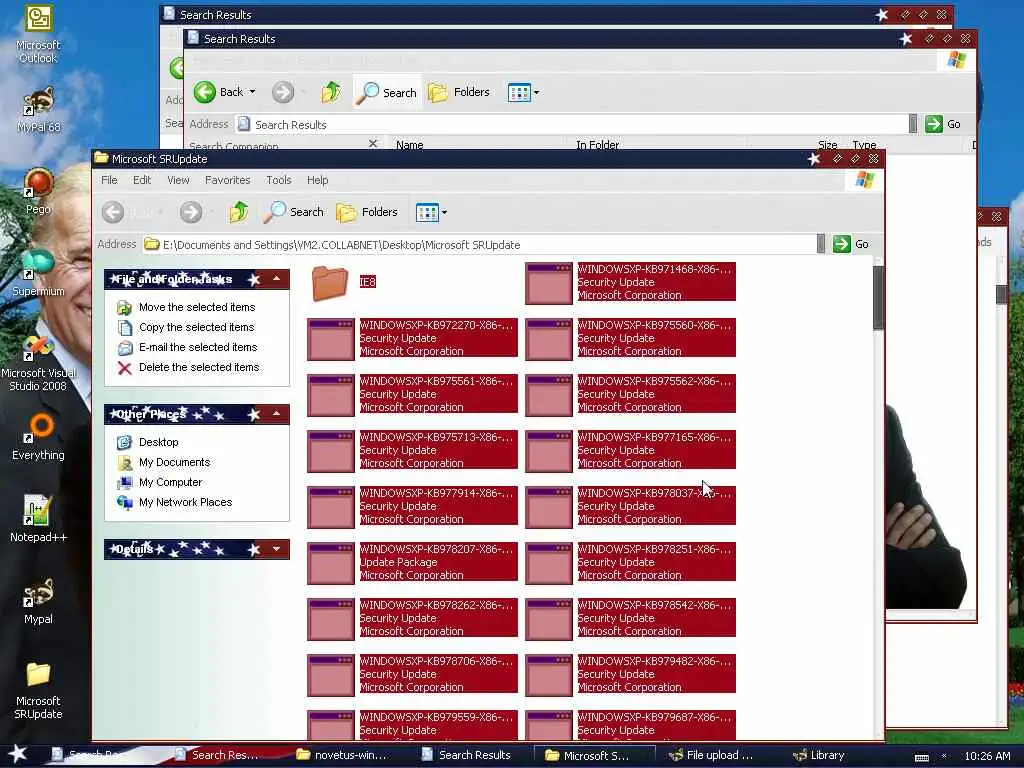
Task: Launch the MyPal 68 desktop shortcut
Action: coord(38,110)
